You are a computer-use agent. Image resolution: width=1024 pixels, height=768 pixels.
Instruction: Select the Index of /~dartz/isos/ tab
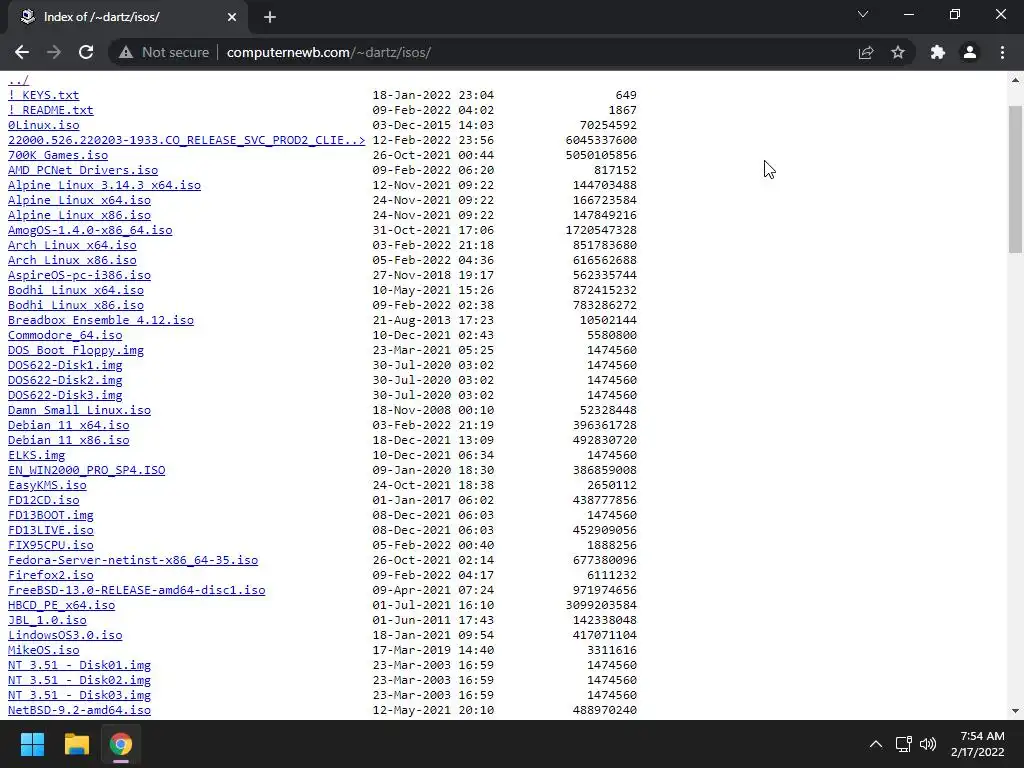128,17
